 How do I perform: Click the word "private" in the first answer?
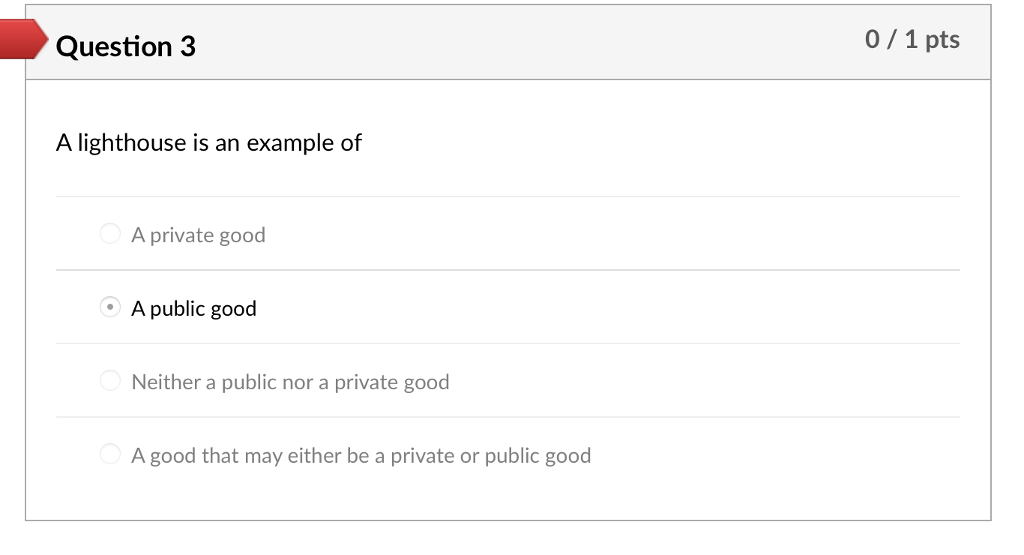tap(182, 235)
